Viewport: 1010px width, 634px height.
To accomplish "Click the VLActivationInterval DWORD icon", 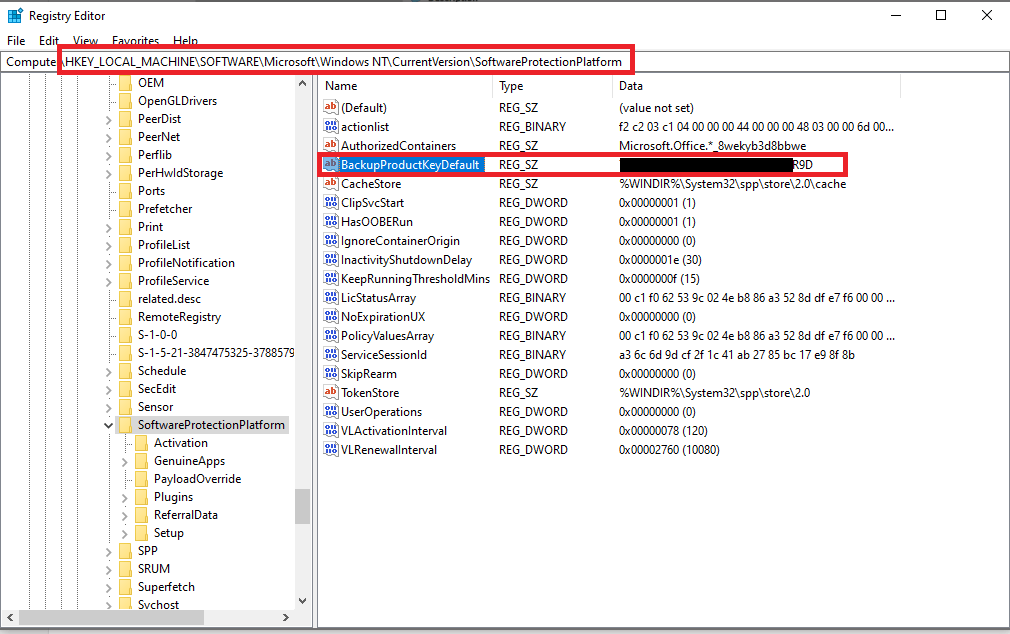I will click(x=330, y=430).
